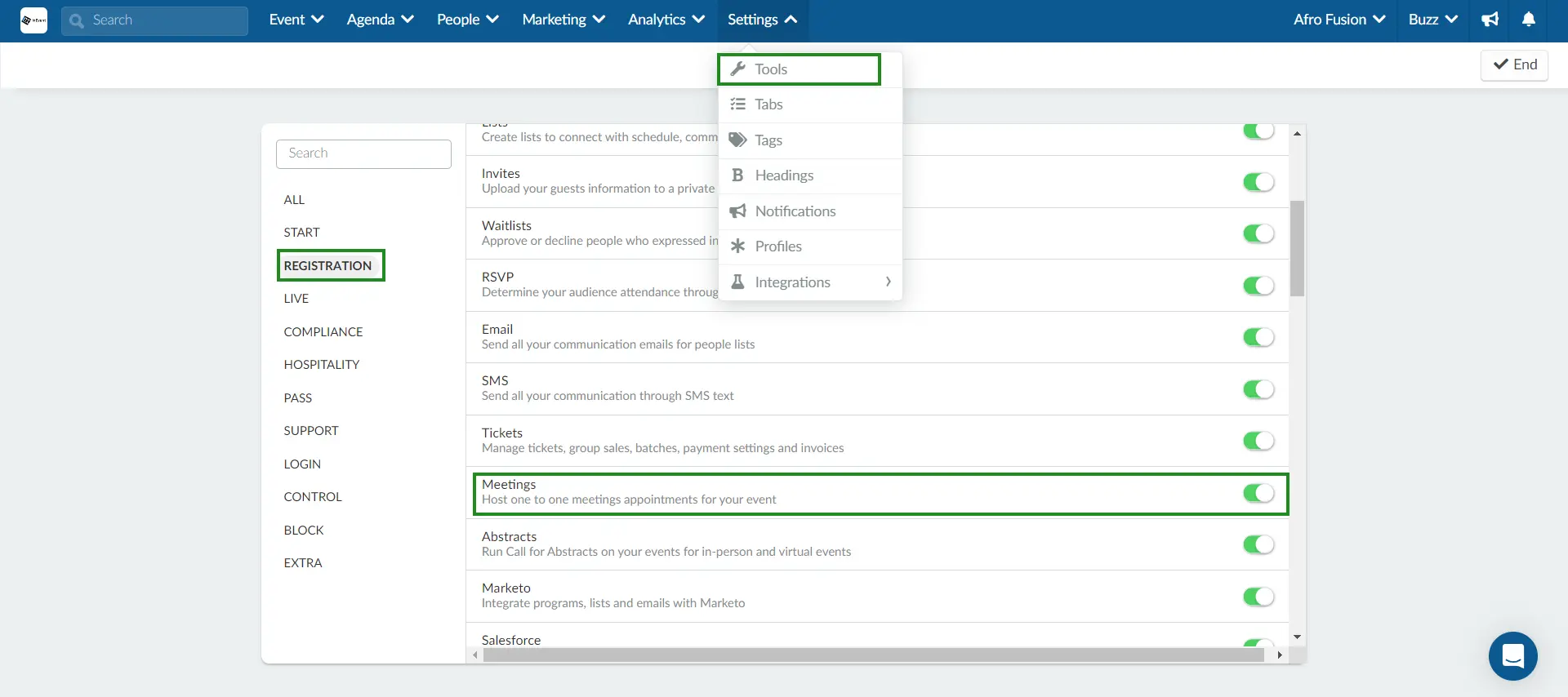Turn off the Meetings switch
Screen dimensions: 1568x697
pos(1258,493)
